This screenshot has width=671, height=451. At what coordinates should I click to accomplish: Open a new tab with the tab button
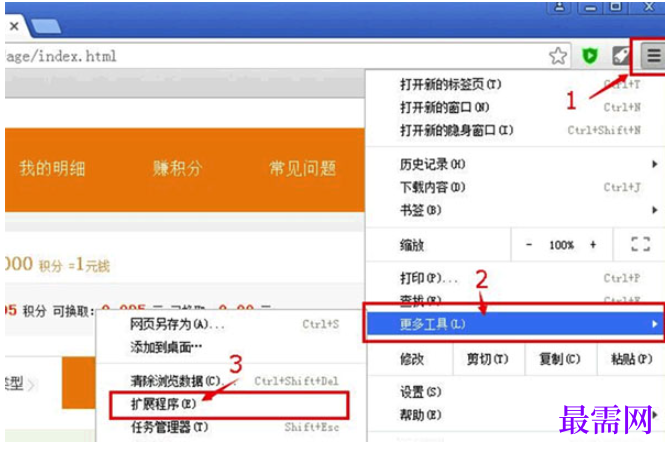[x=46, y=27]
